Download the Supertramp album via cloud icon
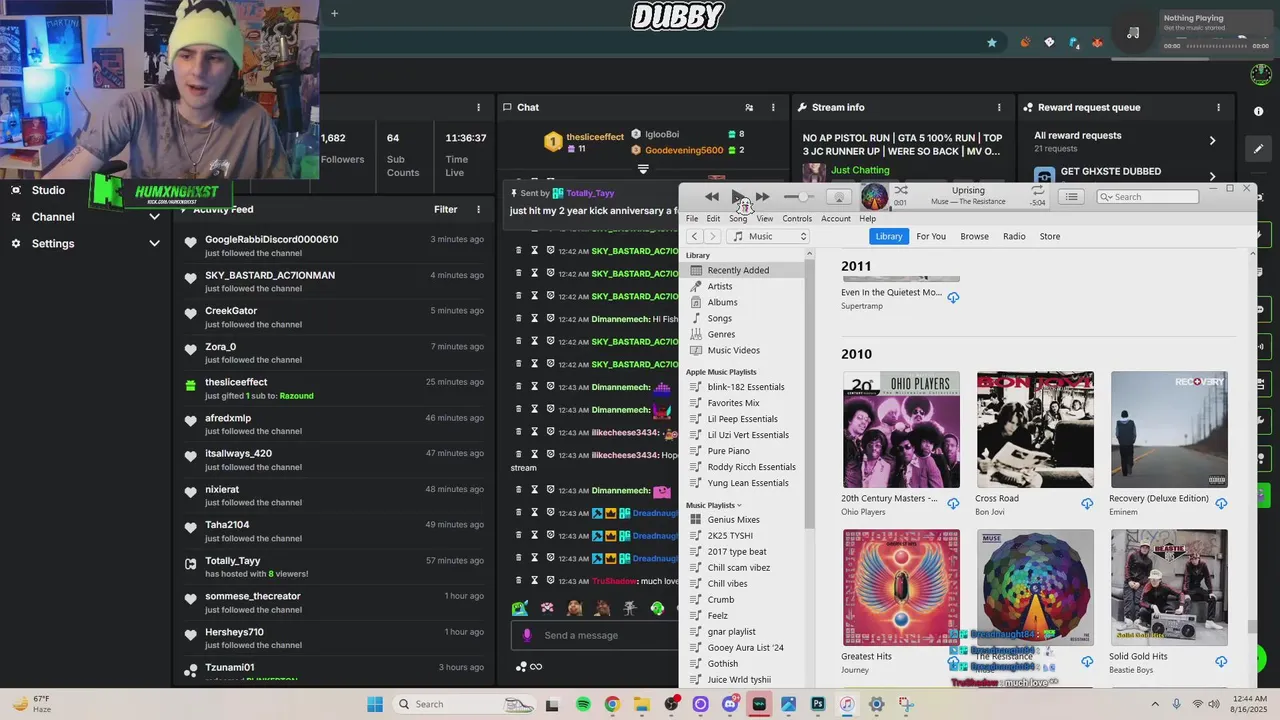The width and height of the screenshot is (1280, 720). (x=953, y=298)
